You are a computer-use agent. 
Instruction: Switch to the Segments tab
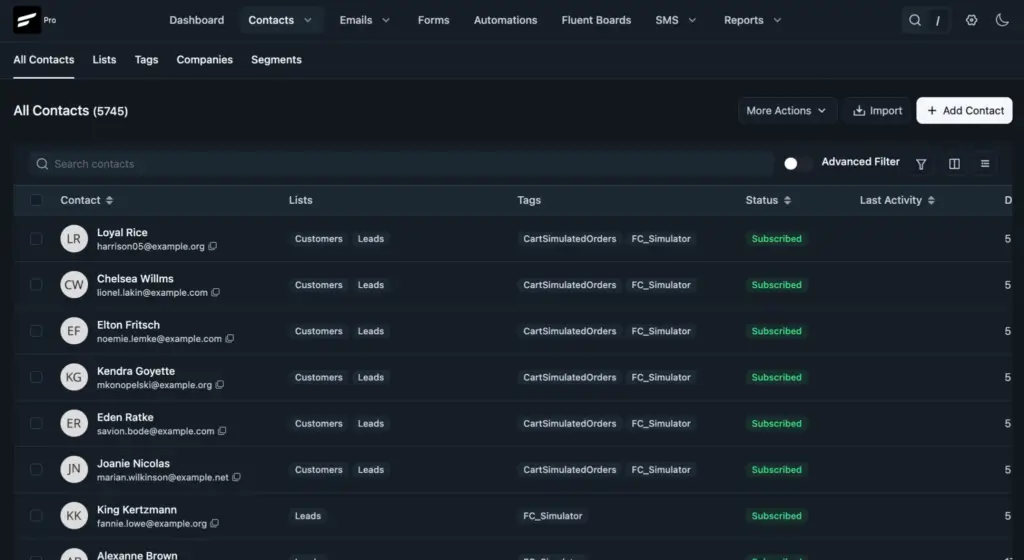[x=276, y=59]
